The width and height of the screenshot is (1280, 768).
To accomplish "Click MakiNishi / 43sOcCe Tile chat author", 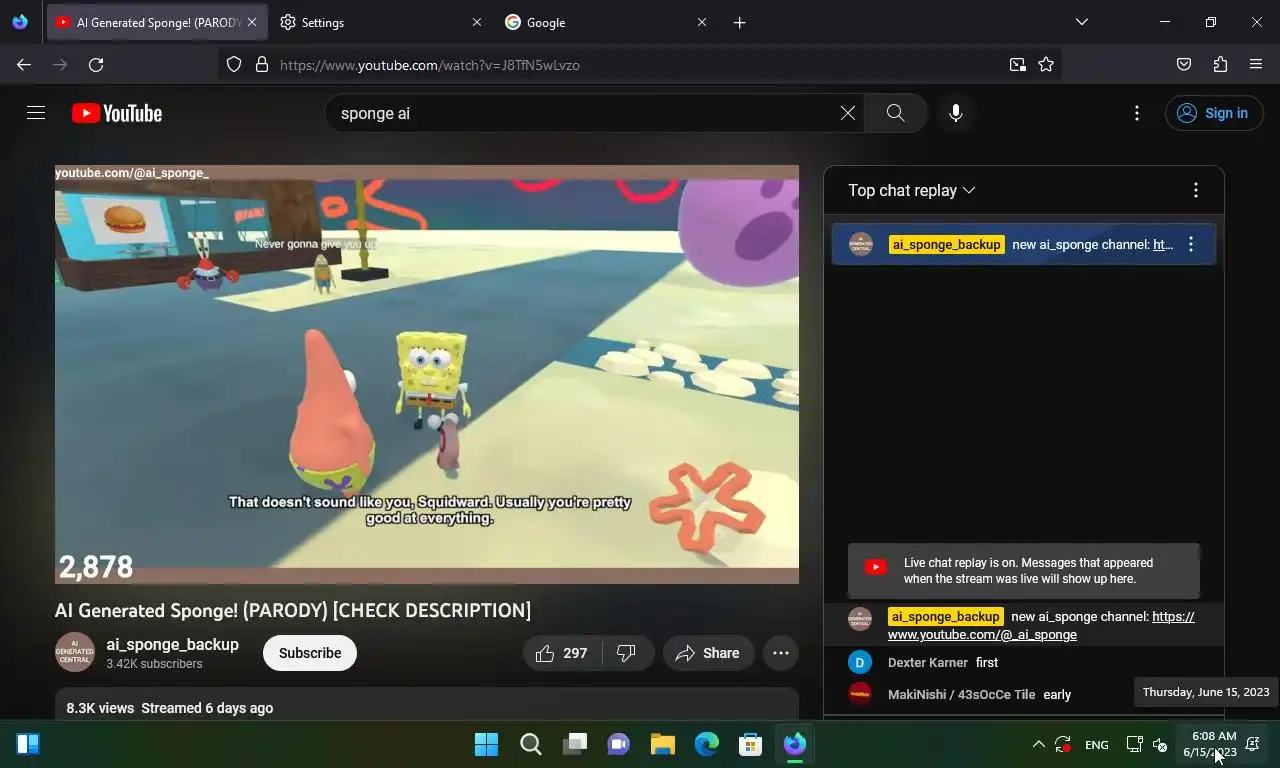I will [x=962, y=694].
